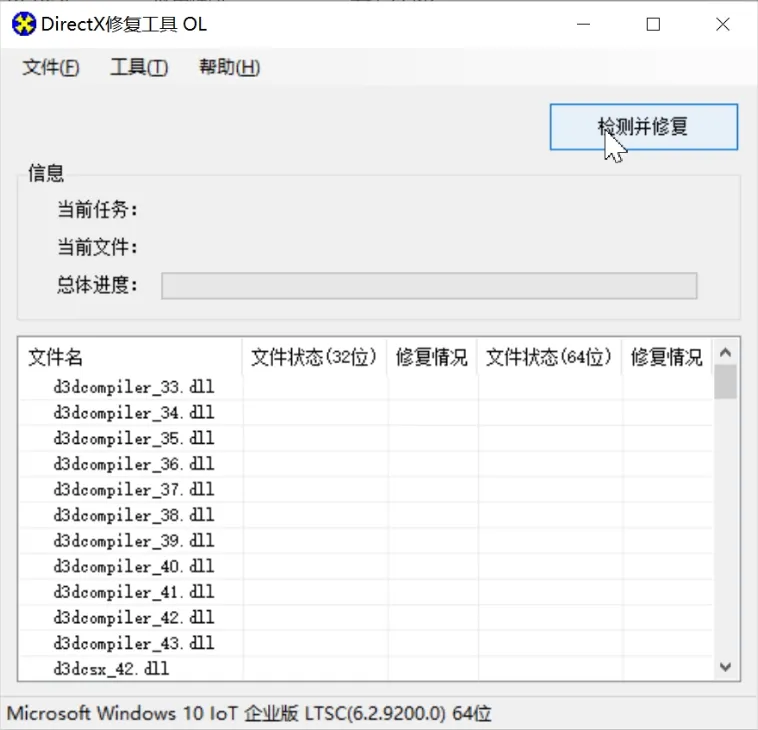Viewport: 758px width, 730px height.
Task: Select d3dcompiler_36.dll row
Action: 365,464
